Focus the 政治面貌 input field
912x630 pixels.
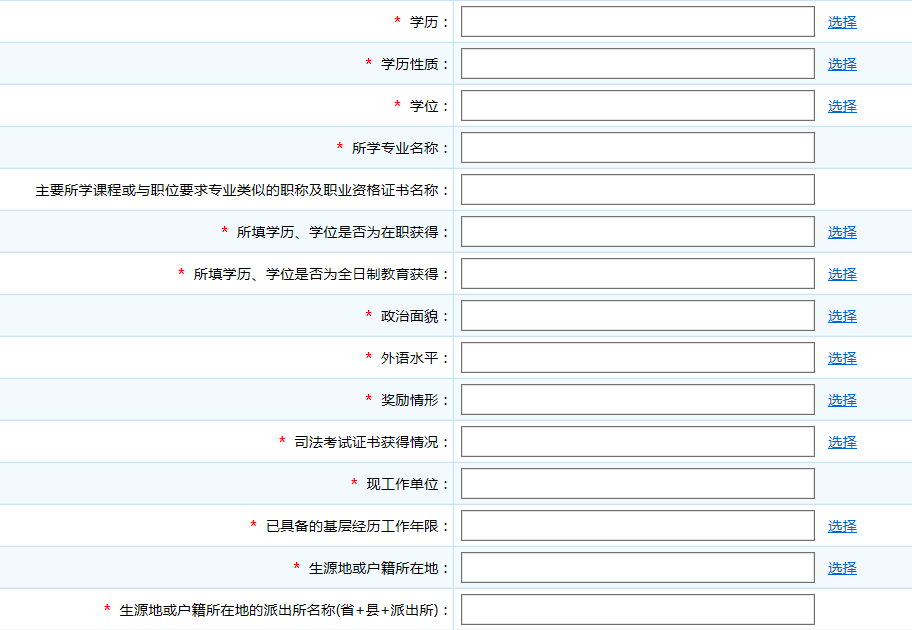pos(637,315)
